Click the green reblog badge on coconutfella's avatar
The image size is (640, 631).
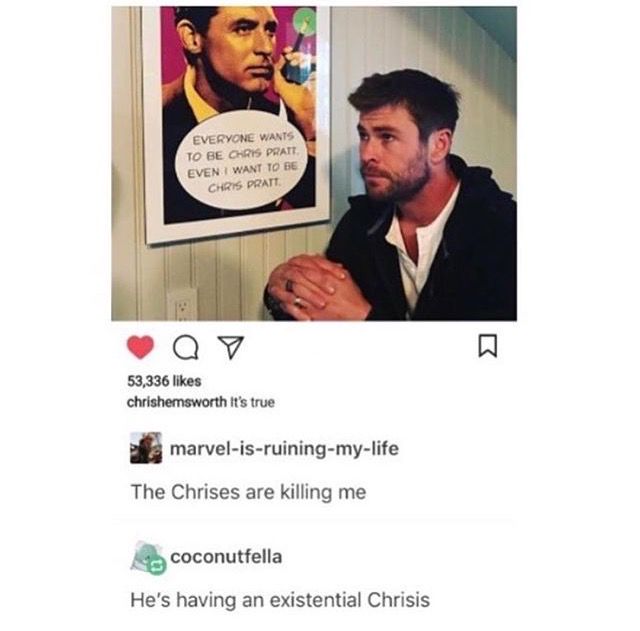157,565
